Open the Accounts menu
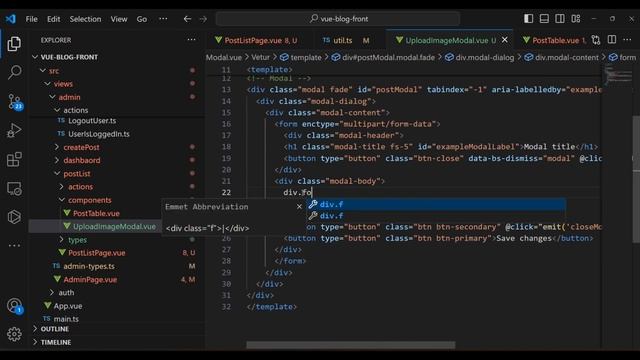This screenshot has height=360, width=640. click(14, 306)
